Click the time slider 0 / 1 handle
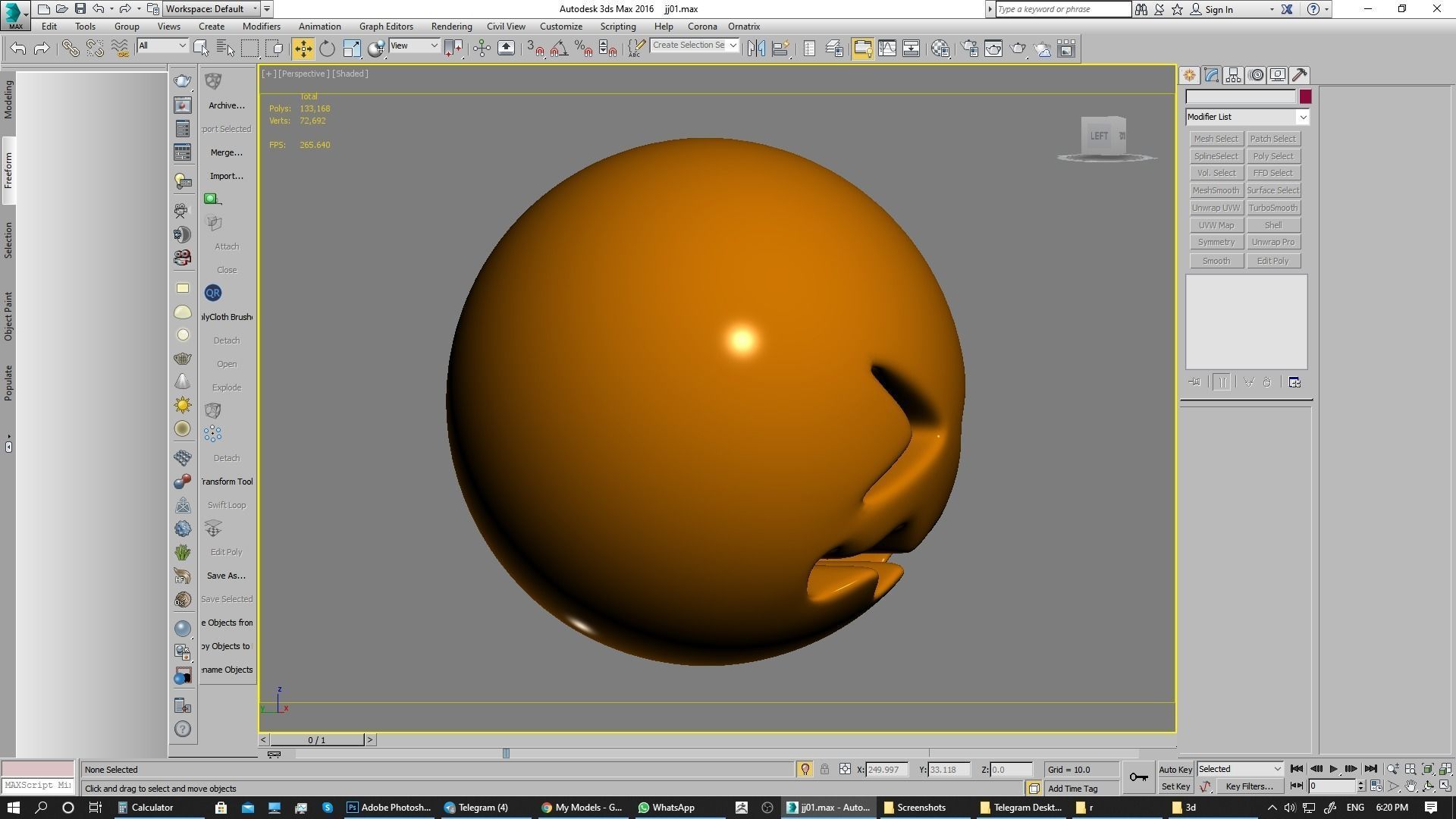Image resolution: width=1456 pixels, height=819 pixels. (317, 739)
